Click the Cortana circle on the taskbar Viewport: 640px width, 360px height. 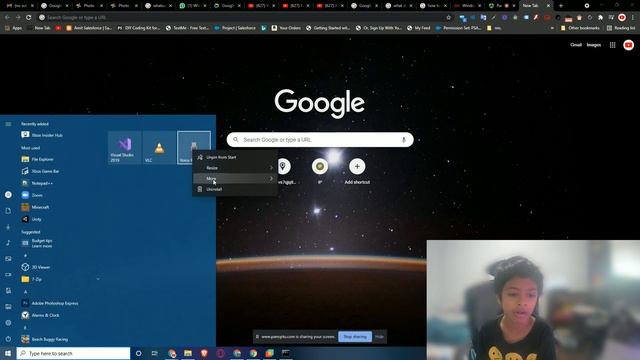point(138,353)
